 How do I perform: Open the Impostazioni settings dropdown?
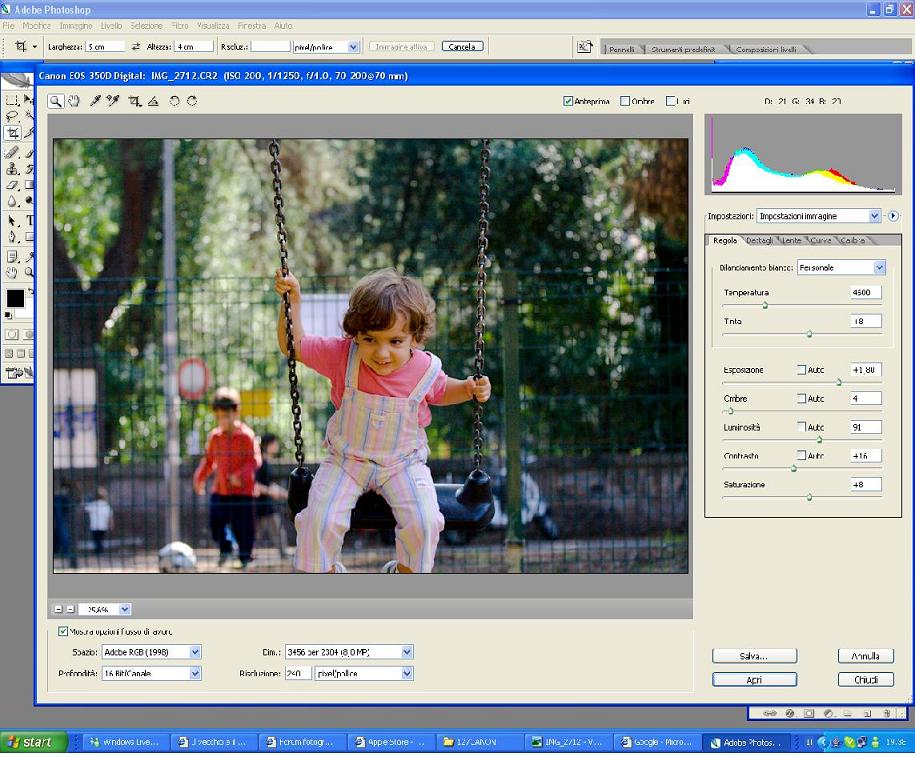[874, 216]
